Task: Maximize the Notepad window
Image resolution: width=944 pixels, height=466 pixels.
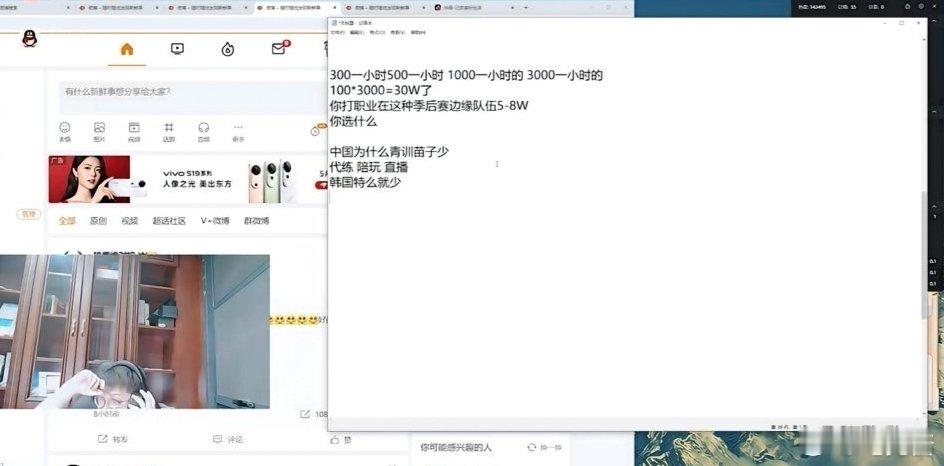Action: (x=901, y=23)
